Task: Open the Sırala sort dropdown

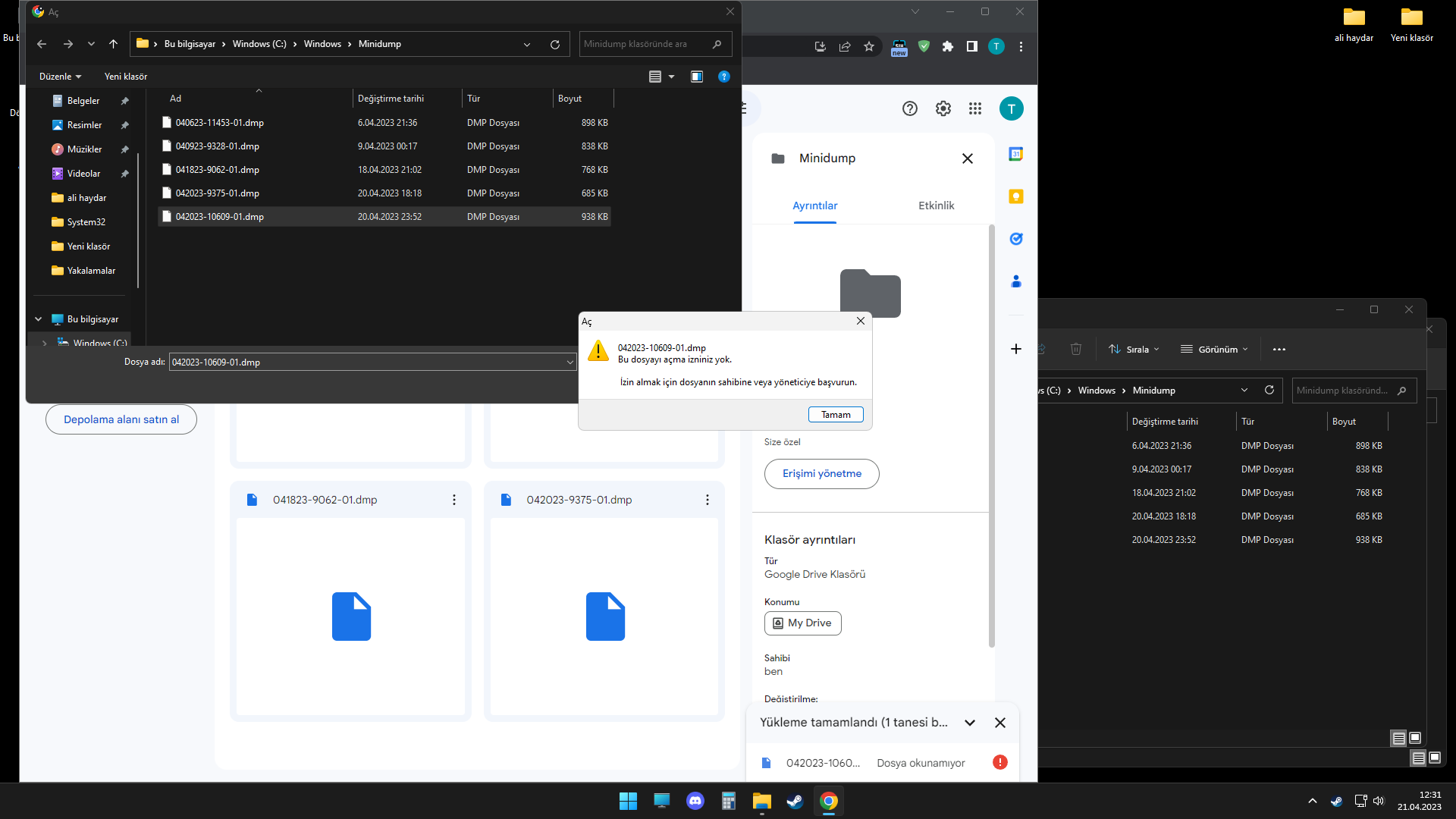Action: tap(1134, 350)
